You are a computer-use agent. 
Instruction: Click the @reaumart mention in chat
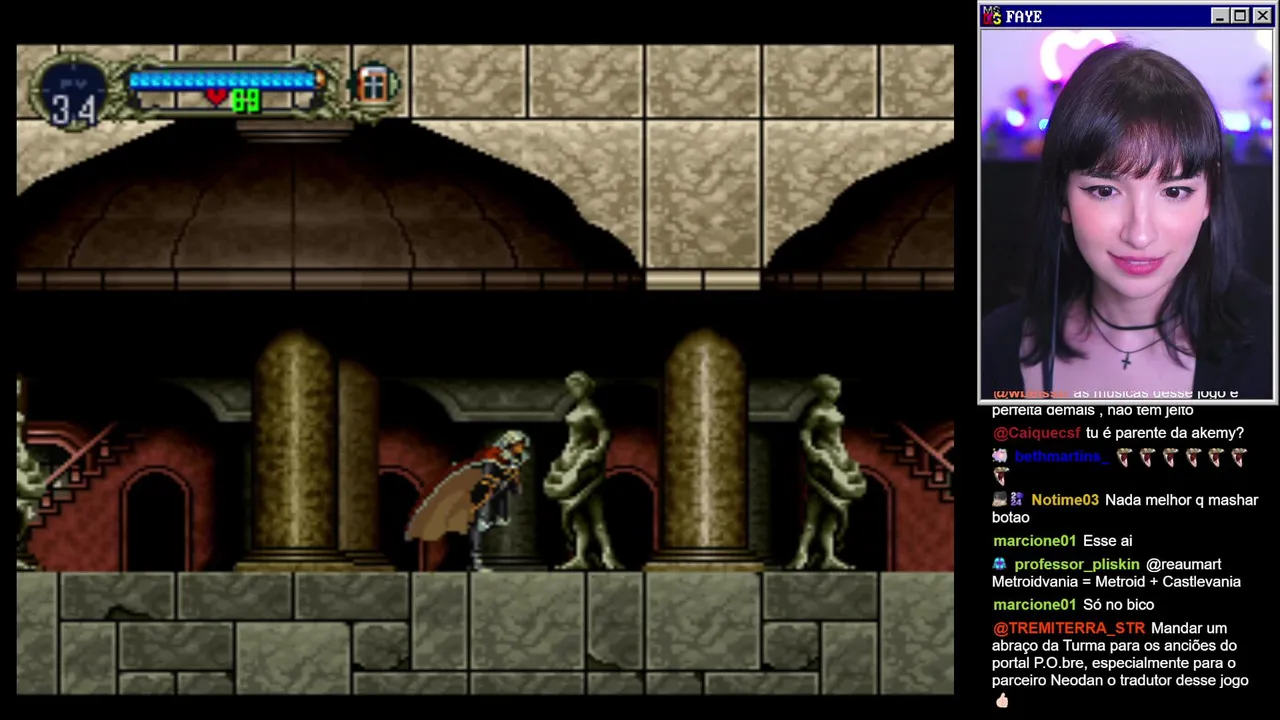point(1184,565)
